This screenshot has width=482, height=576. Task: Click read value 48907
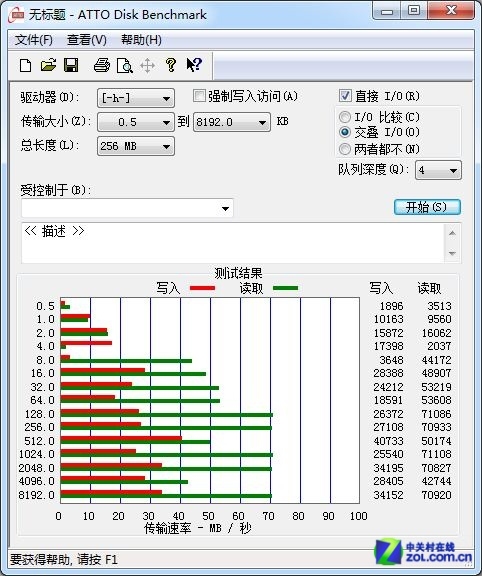pyautogui.click(x=436, y=373)
